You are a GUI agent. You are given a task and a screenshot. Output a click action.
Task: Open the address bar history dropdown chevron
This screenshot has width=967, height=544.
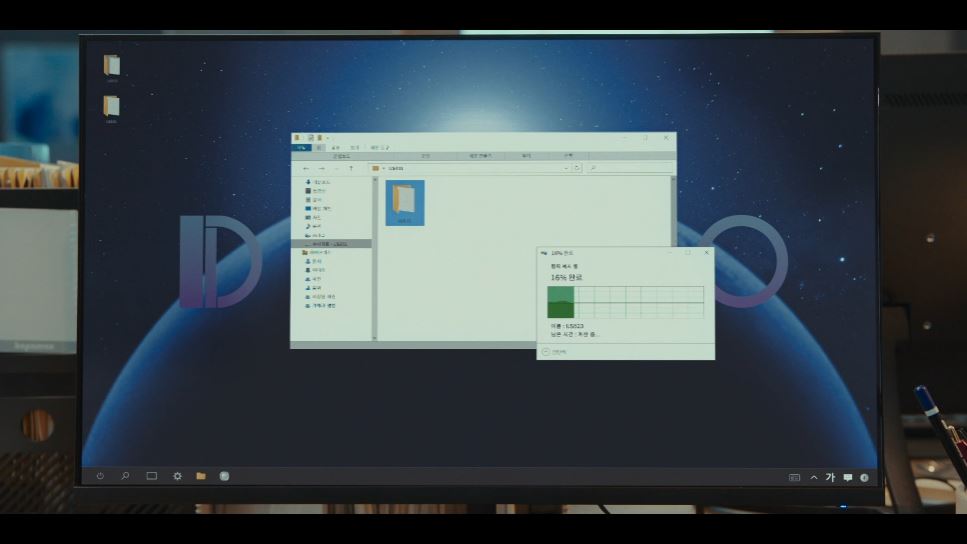[x=566, y=168]
